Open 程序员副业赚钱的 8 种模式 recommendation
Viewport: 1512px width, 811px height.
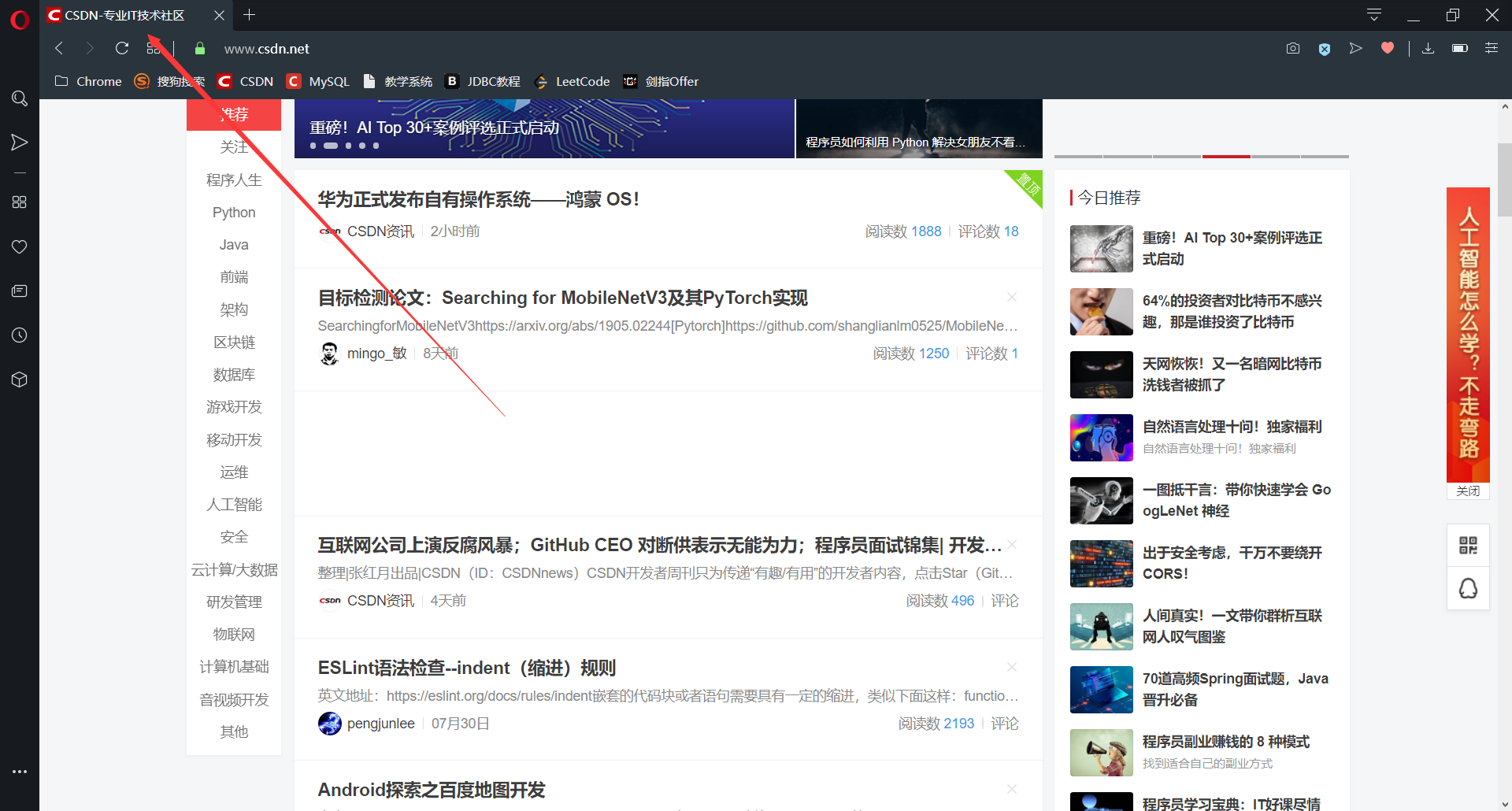coord(1225,742)
